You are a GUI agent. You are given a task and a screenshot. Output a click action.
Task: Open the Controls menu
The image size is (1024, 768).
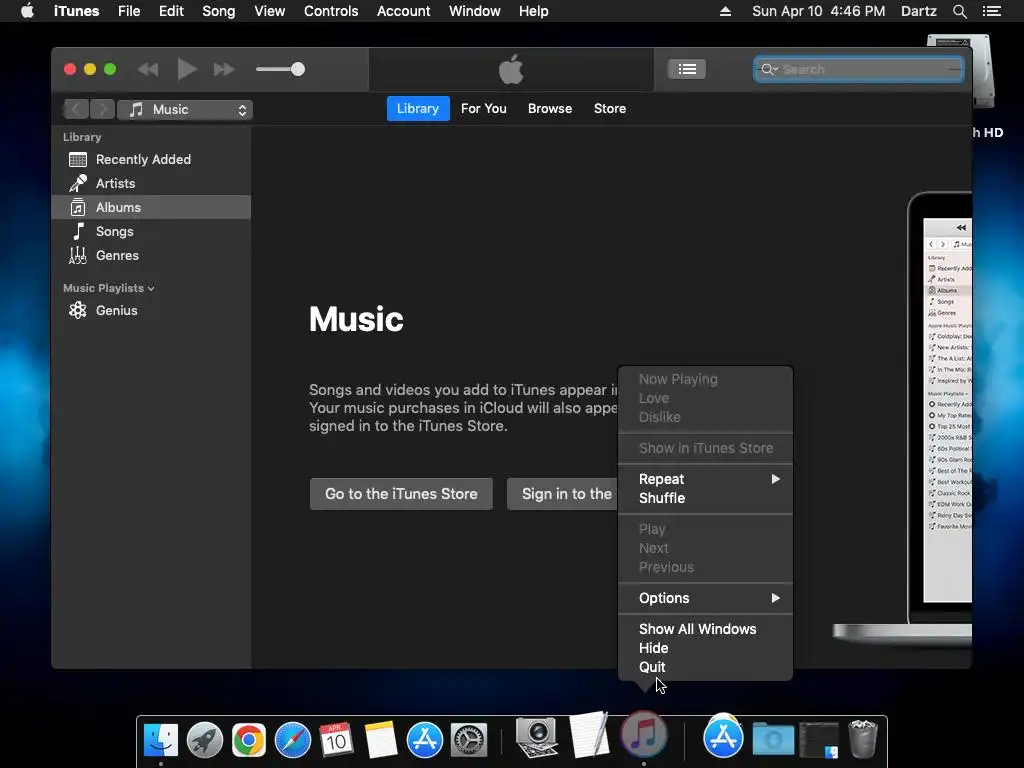(331, 11)
